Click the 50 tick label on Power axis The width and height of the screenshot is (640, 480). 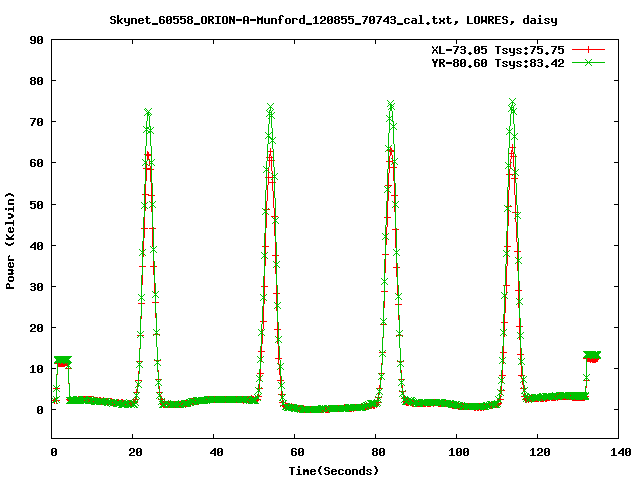click(x=36, y=204)
